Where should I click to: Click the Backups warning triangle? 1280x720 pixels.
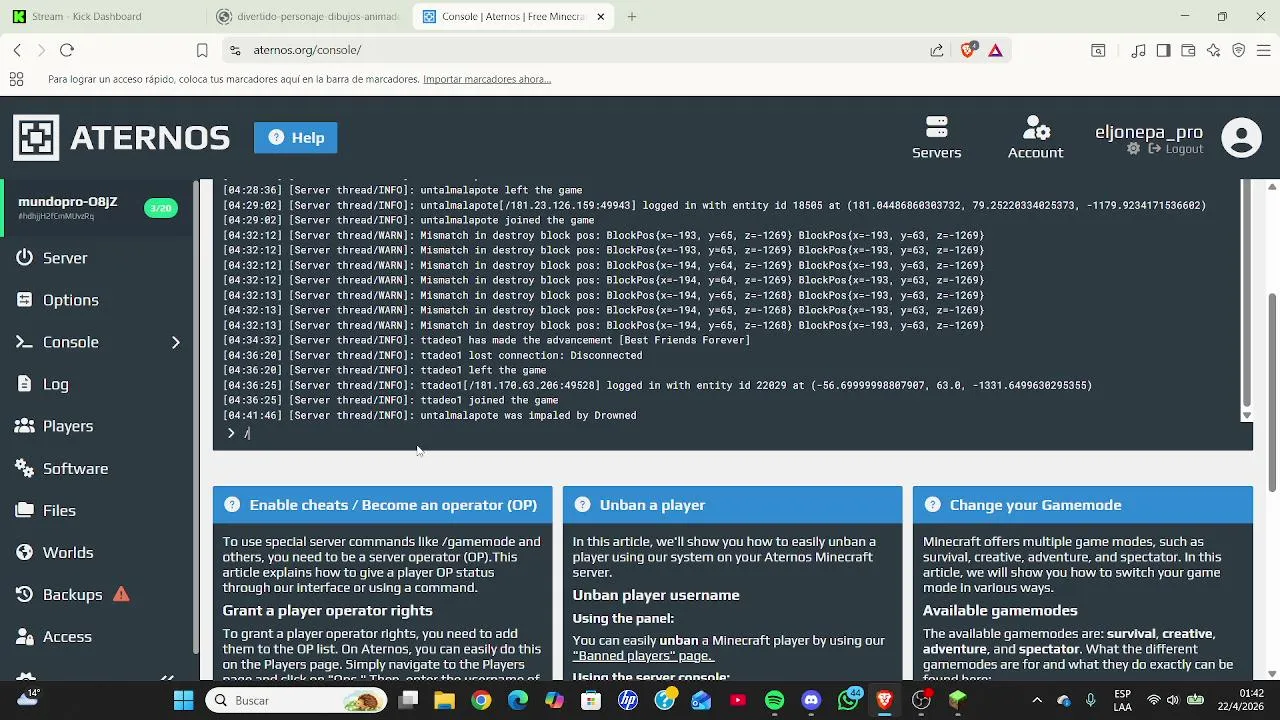click(x=121, y=594)
